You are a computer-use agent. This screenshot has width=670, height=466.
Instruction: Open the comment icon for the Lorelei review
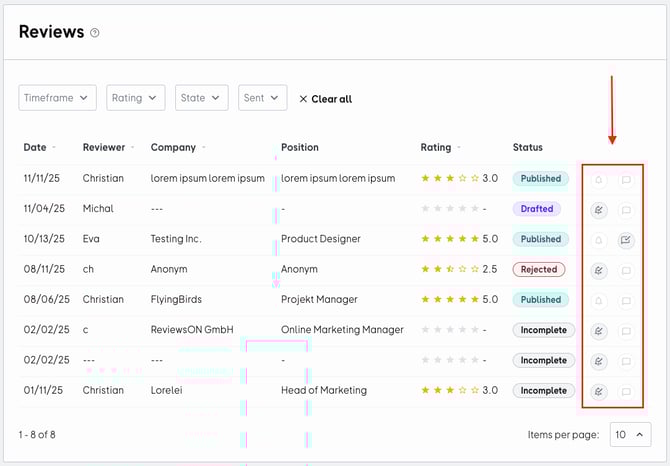point(626,392)
